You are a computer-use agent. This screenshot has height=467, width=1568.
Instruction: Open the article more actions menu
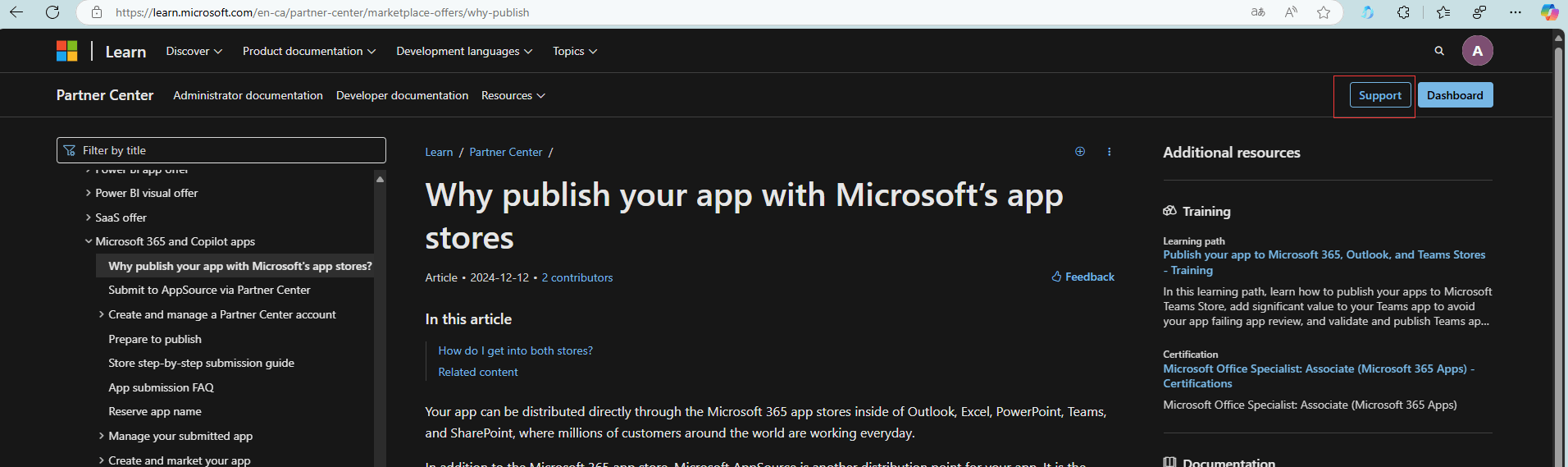1110,151
